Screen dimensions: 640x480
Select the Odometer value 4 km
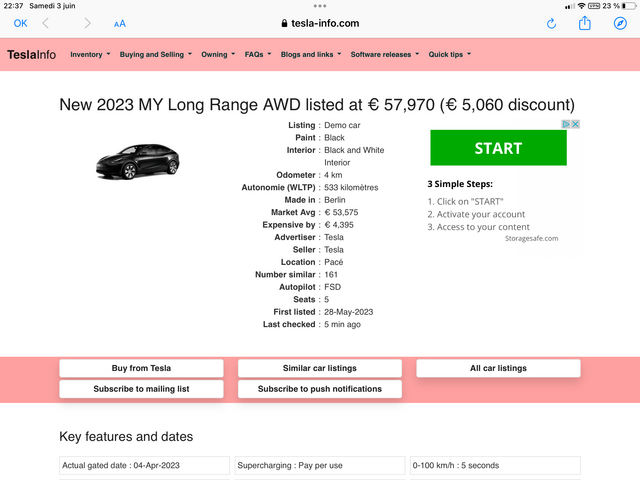coord(333,175)
